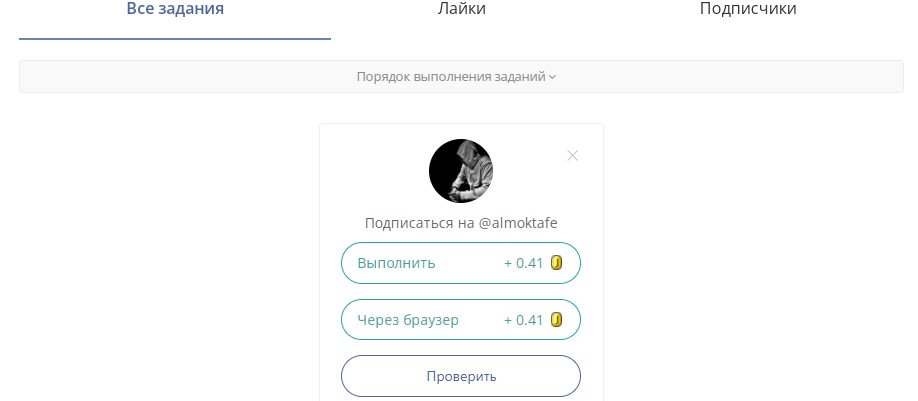Click the chevron next to Порядок выполнения заданий

[553, 77]
